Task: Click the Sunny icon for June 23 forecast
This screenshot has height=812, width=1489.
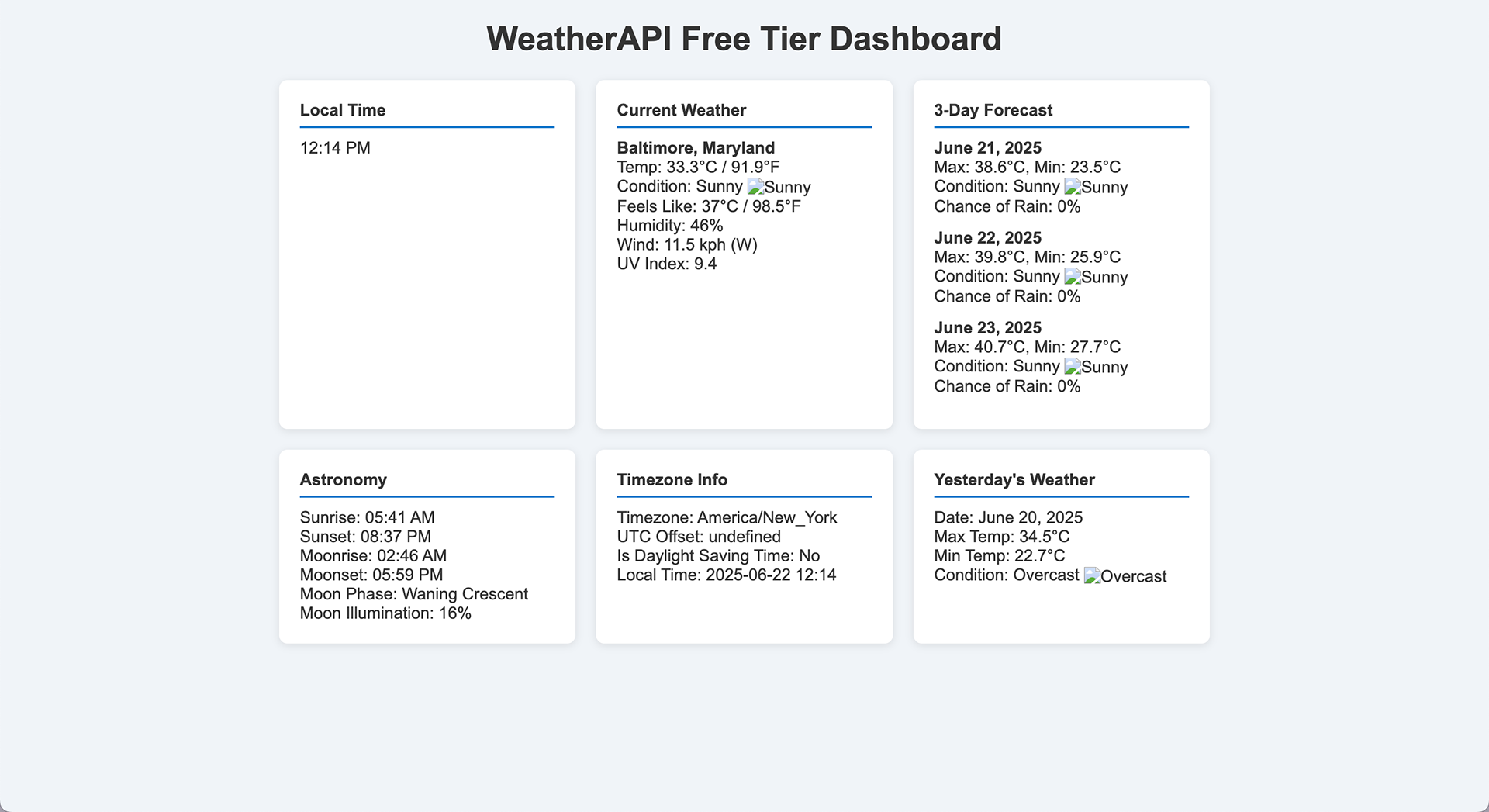Action: (x=1096, y=367)
